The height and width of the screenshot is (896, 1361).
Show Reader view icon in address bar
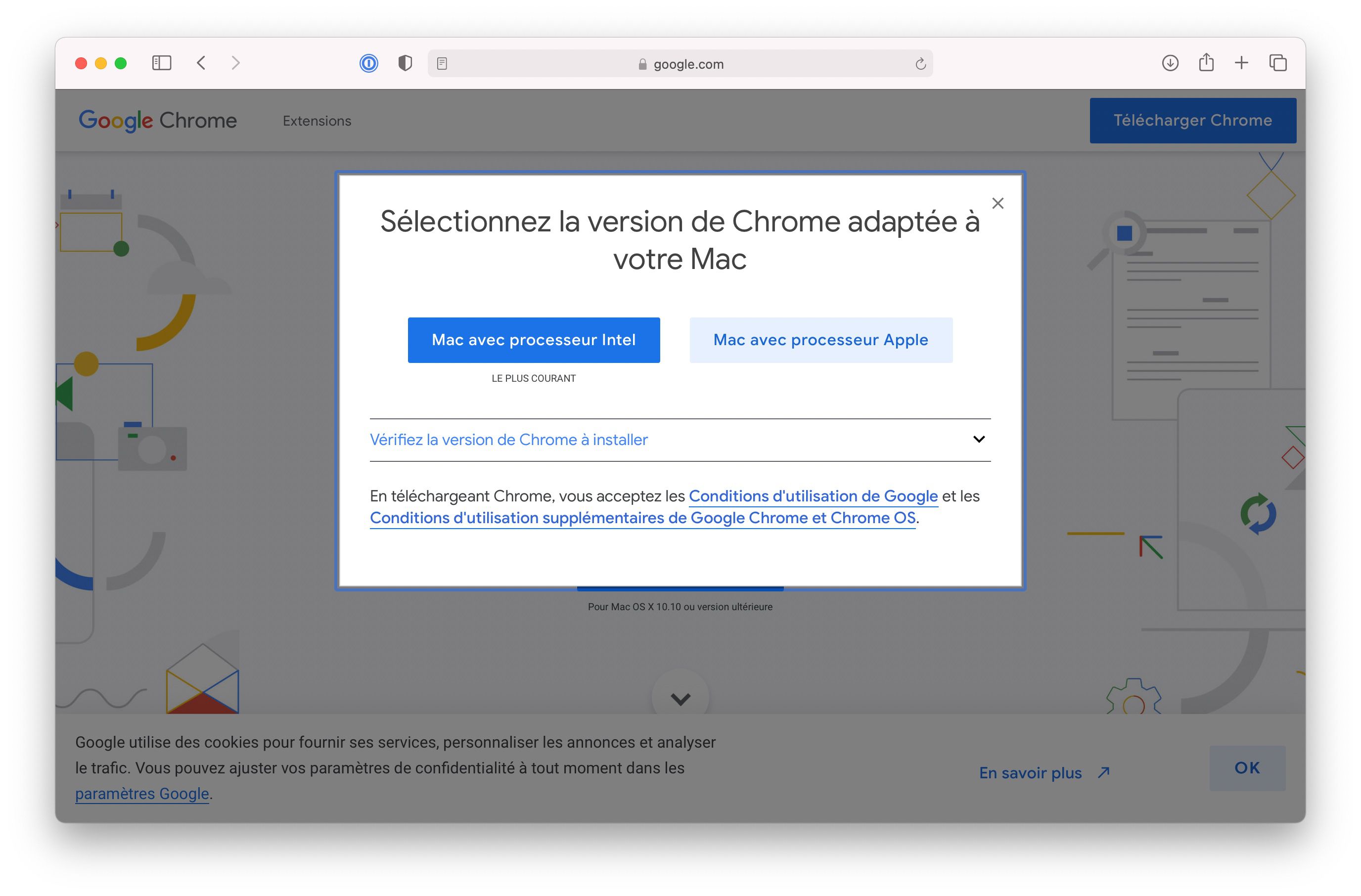pos(442,63)
